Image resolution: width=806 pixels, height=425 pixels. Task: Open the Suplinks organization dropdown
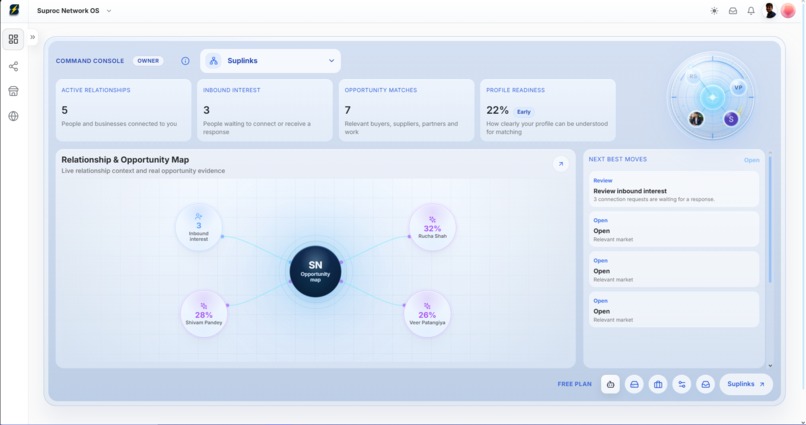pos(270,61)
